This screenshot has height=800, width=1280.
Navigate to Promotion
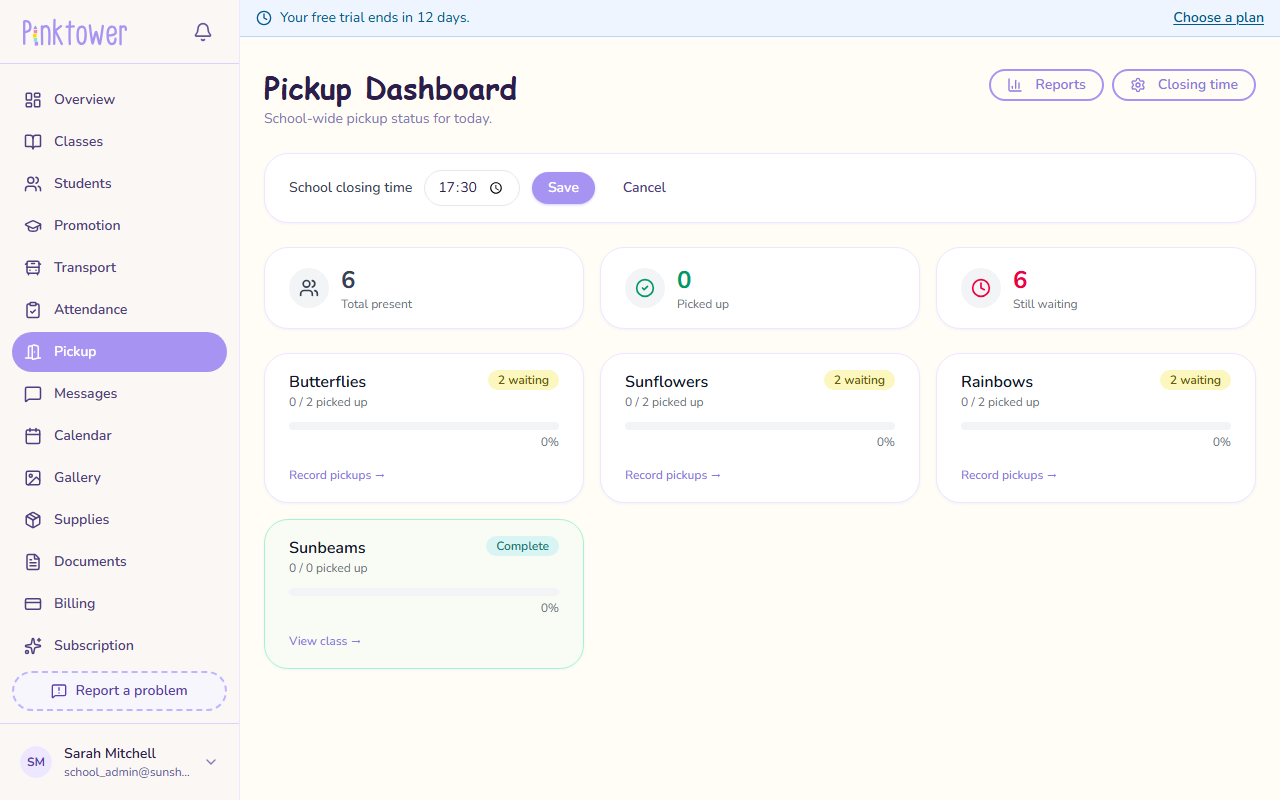pos(119,226)
